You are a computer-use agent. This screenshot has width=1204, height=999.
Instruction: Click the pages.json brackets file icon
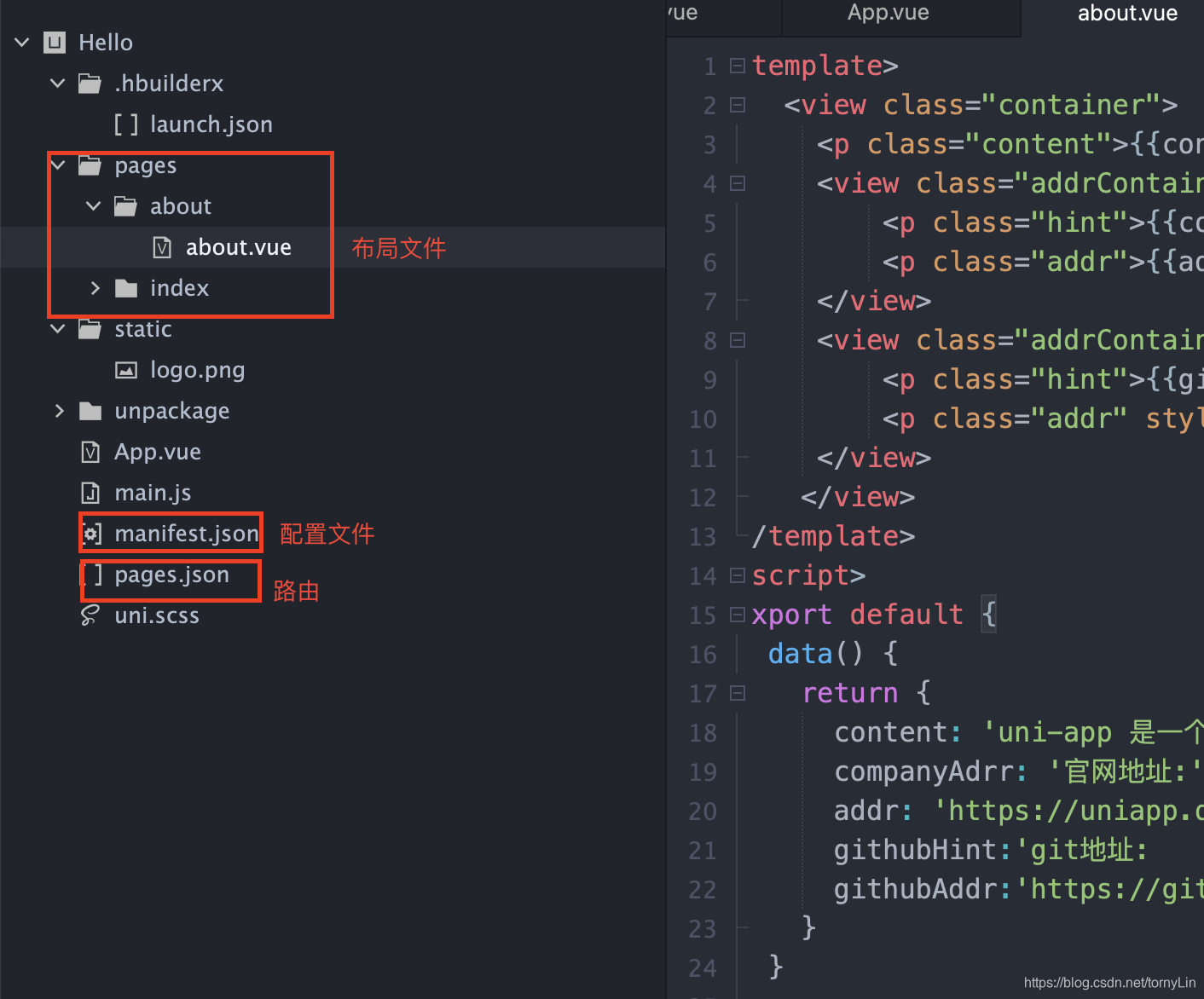coord(91,575)
